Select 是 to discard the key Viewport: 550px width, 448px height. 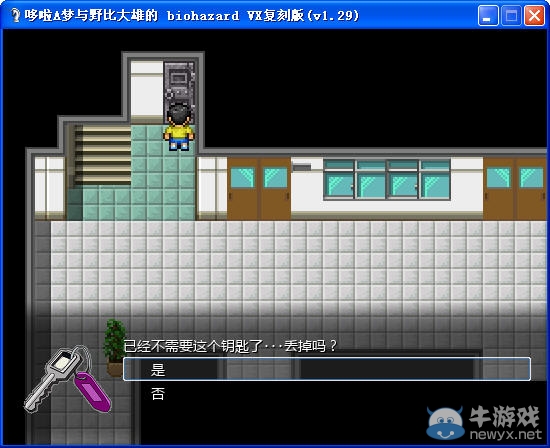[327, 369]
